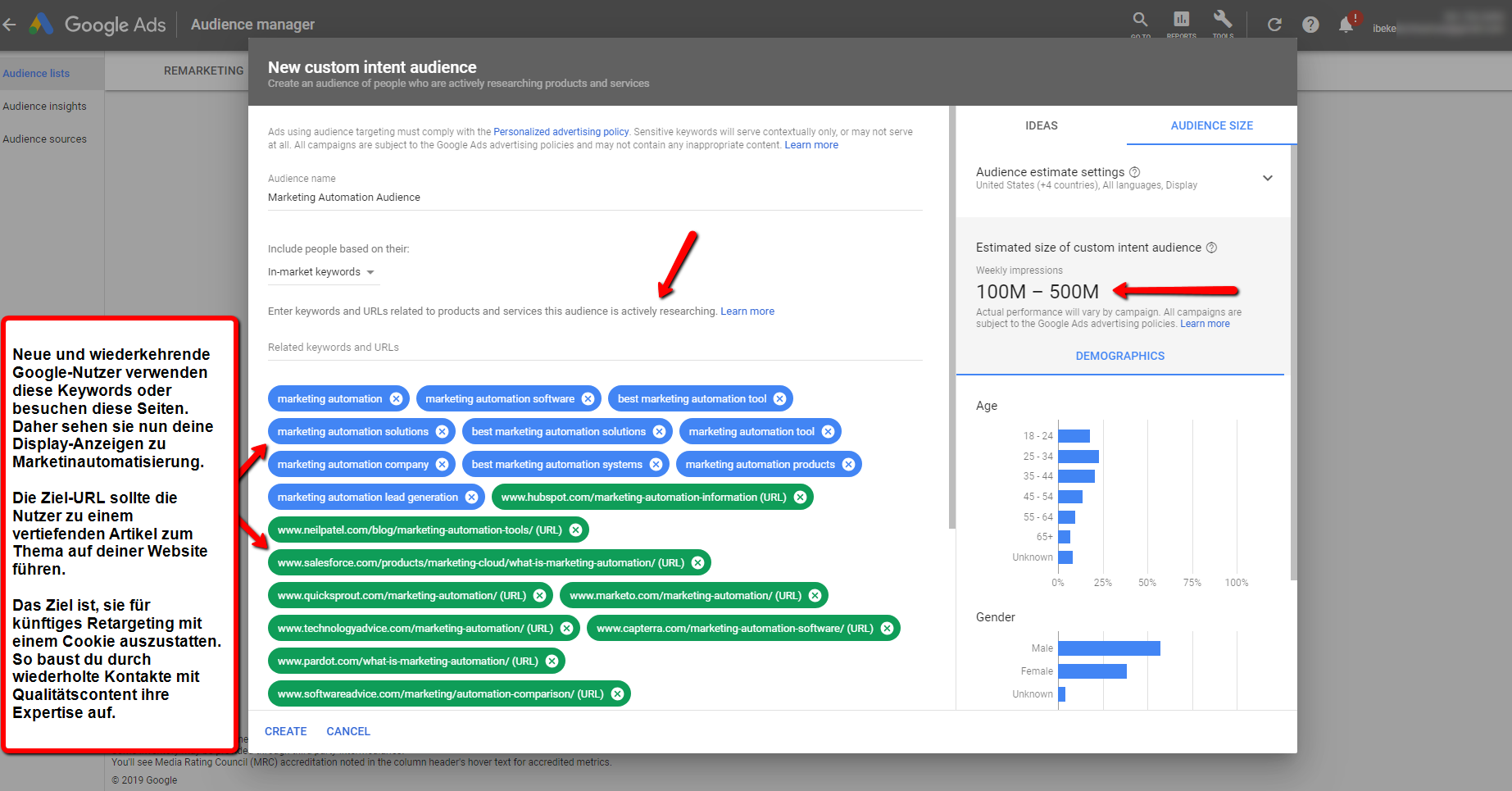1512x791 pixels.
Task: Switch to the Ideas tab
Action: point(1041,125)
